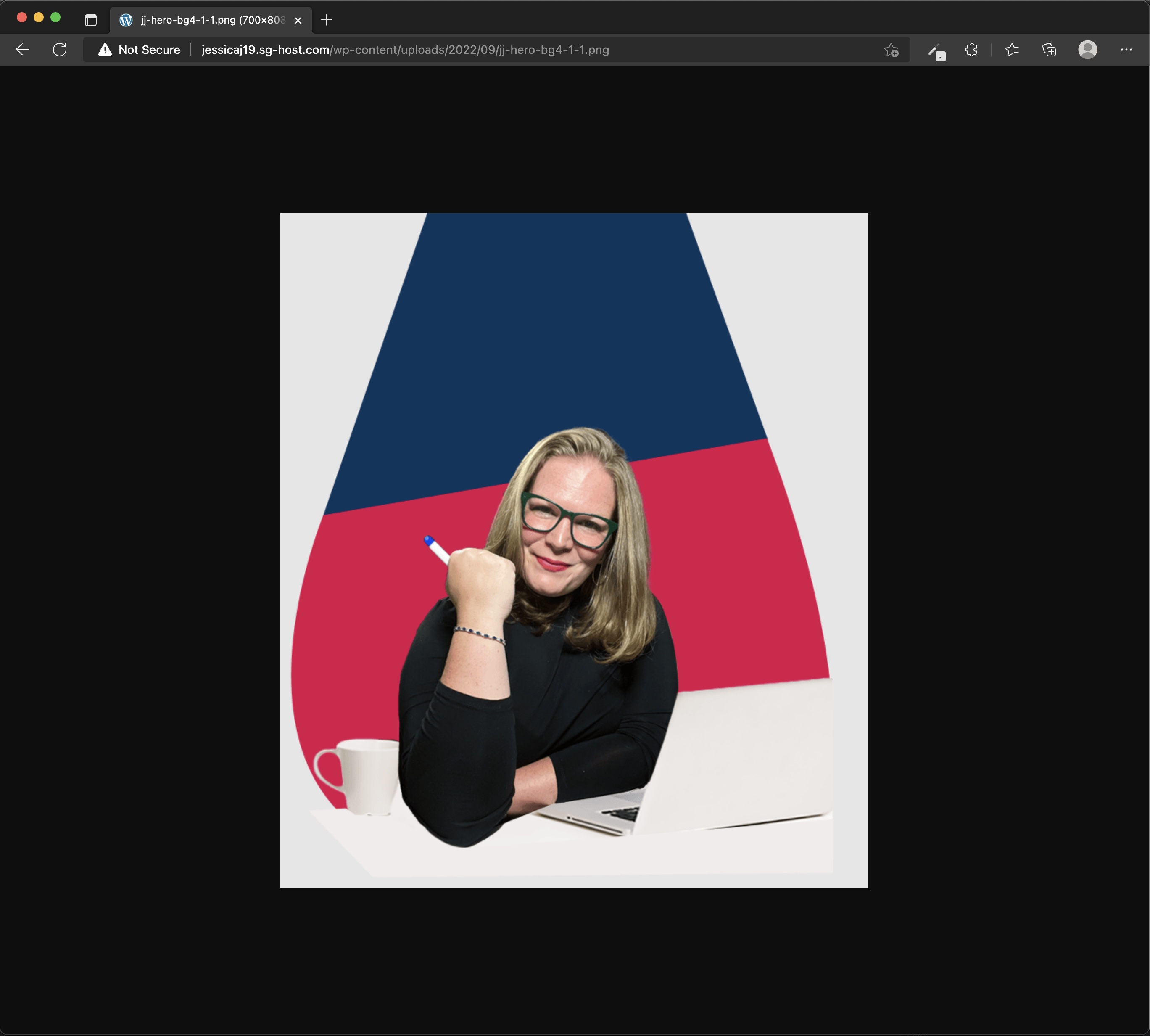Screen dimensions: 1150x1036
Task: Open the Collections panel
Action: coord(1049,50)
